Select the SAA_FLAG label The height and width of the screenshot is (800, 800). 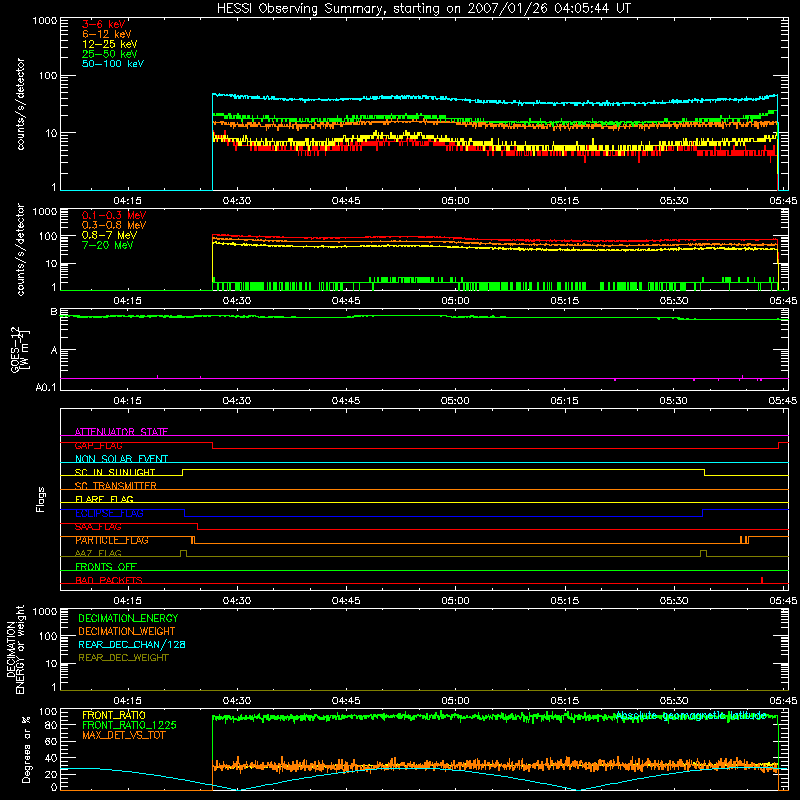[x=98, y=527]
